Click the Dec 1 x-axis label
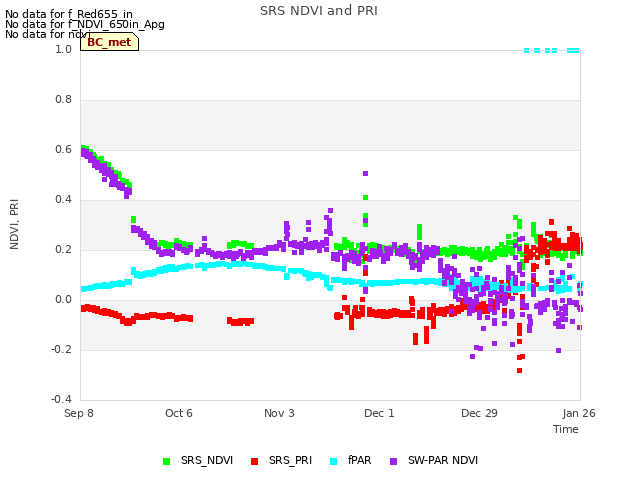 click(379, 413)
